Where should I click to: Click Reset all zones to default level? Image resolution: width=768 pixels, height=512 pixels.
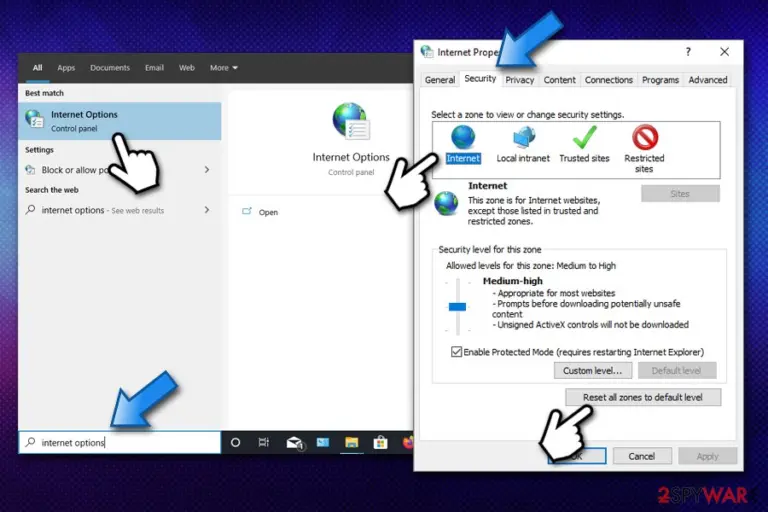(643, 397)
